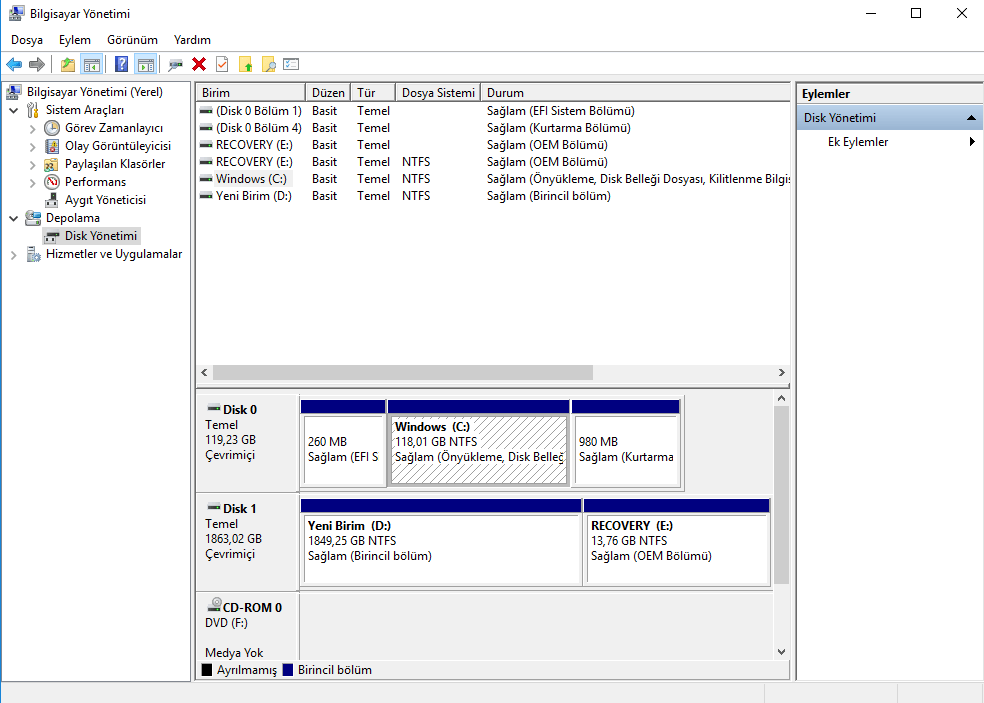This screenshot has width=984, height=703.
Task: Toggle the action pane visibility
Action: click(144, 63)
